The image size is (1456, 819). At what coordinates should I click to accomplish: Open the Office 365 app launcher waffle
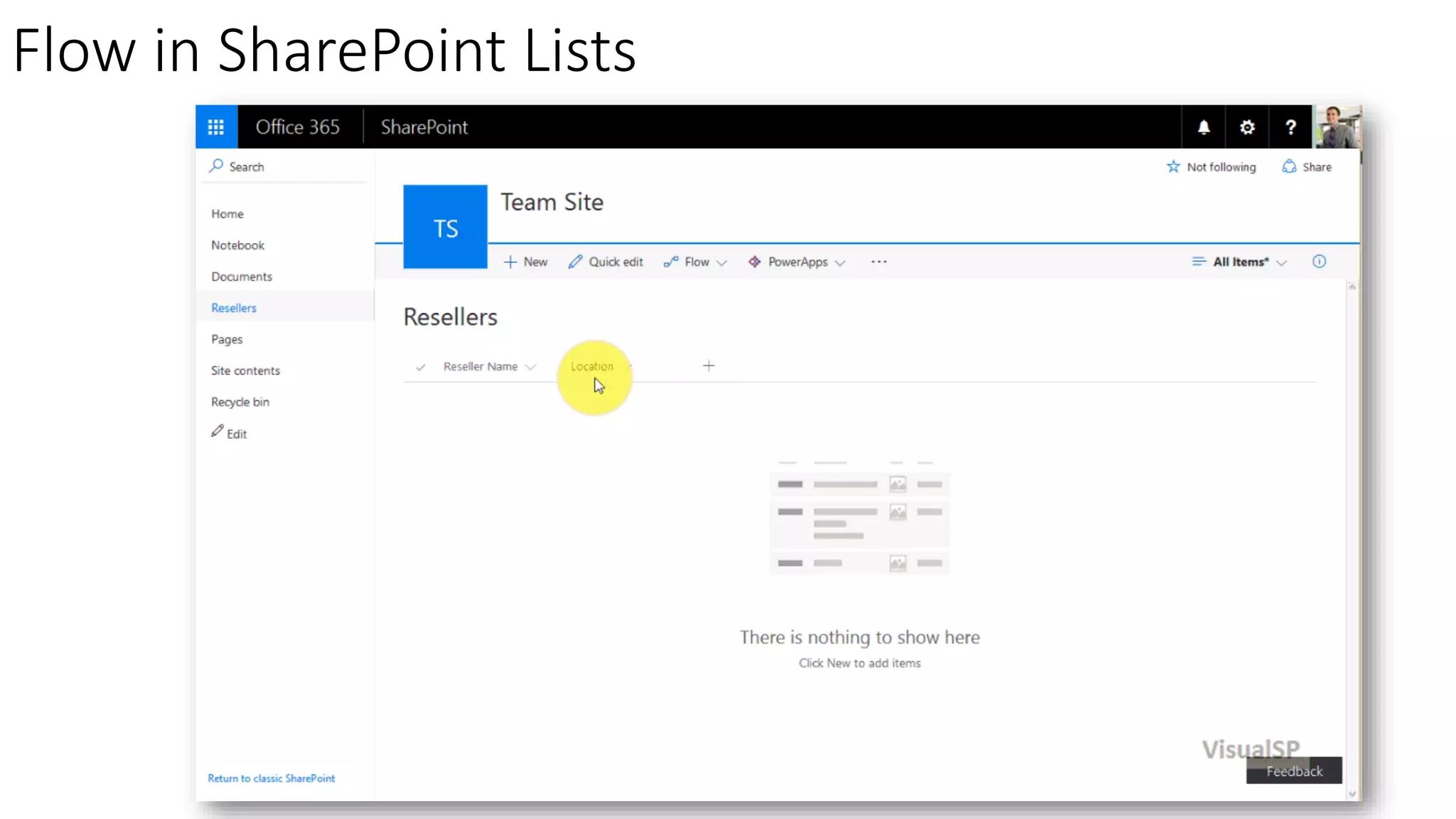click(216, 127)
